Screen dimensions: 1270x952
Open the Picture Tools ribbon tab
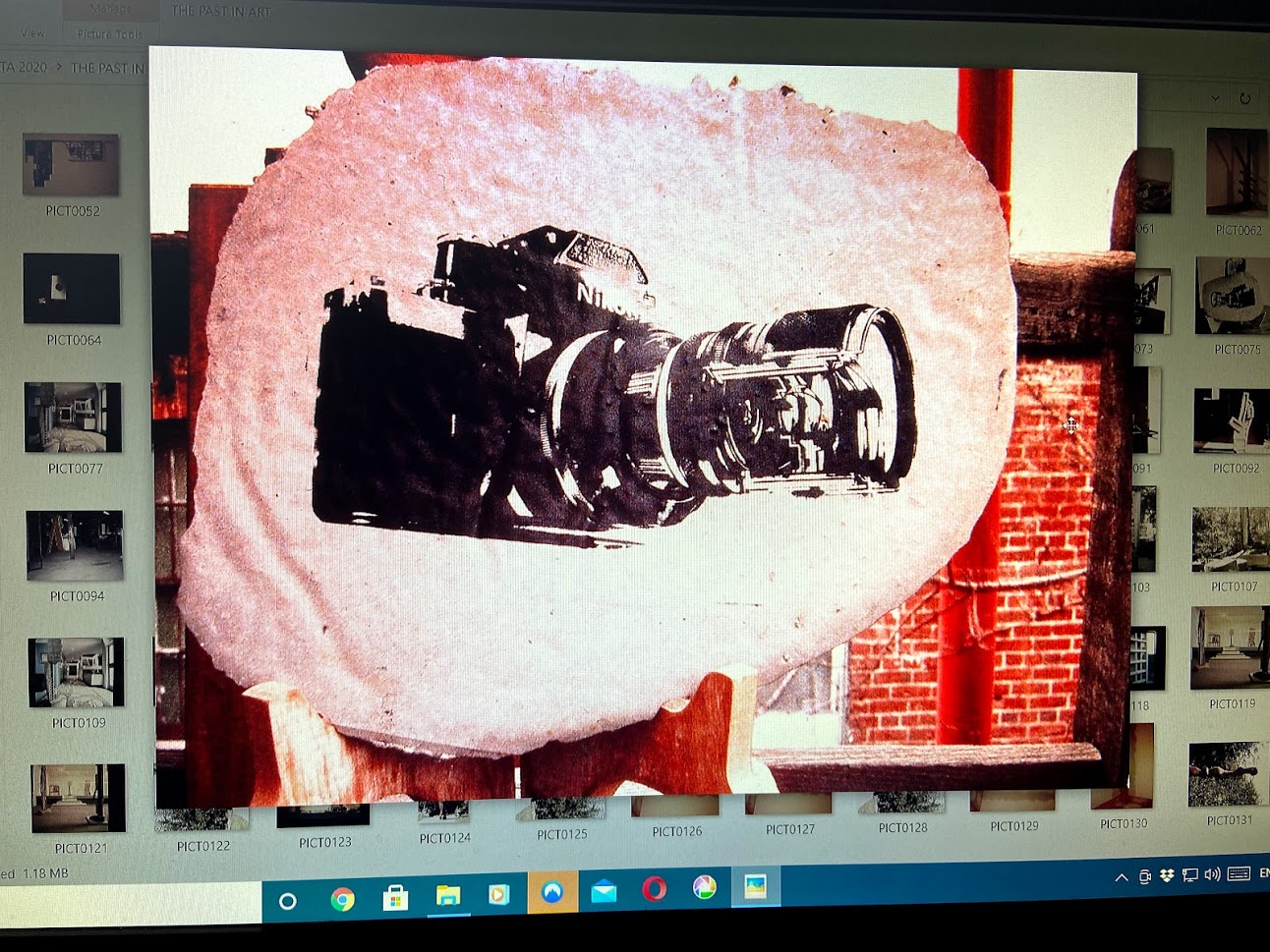click(110, 33)
